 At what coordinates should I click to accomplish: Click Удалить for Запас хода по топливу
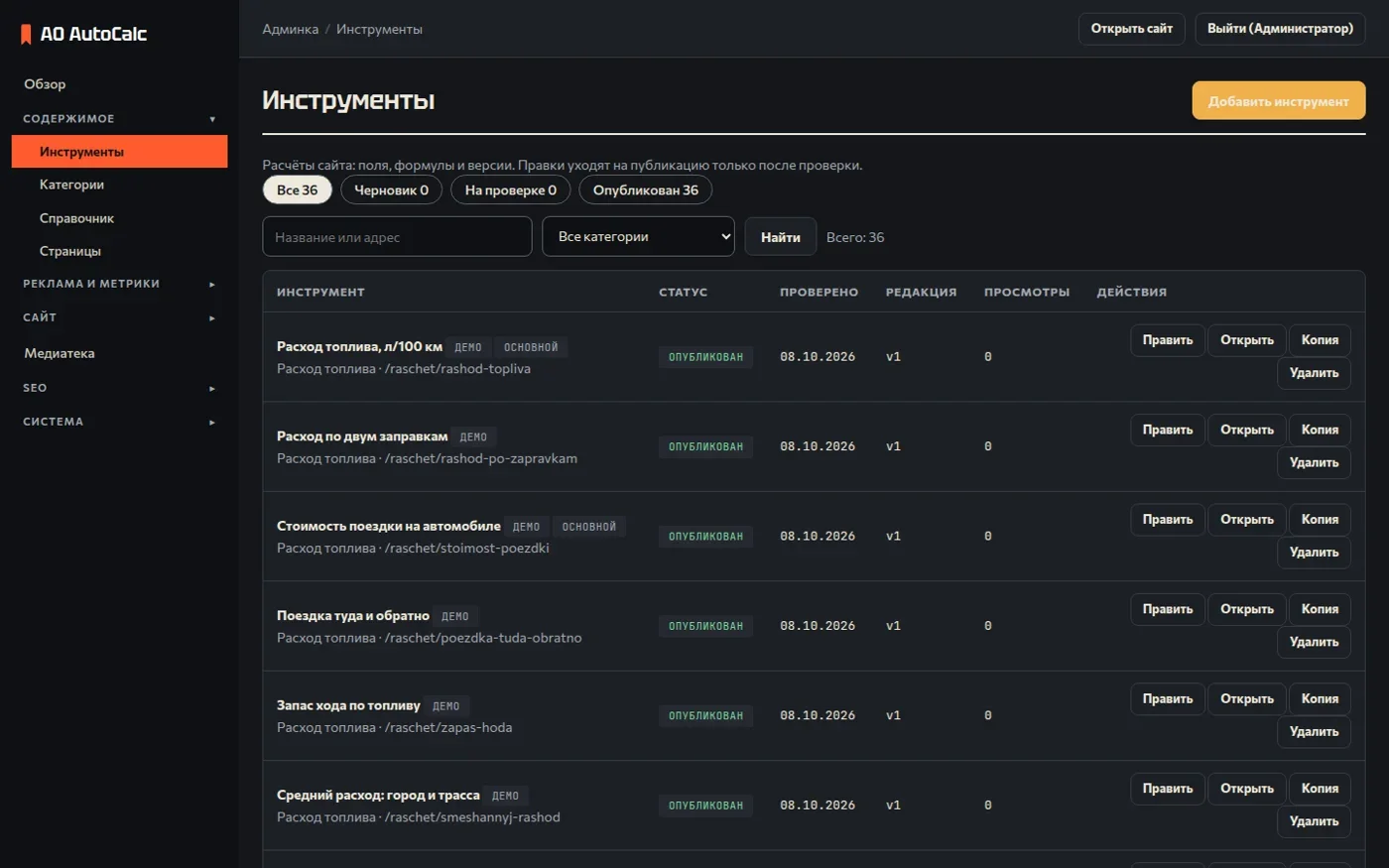click(1314, 732)
